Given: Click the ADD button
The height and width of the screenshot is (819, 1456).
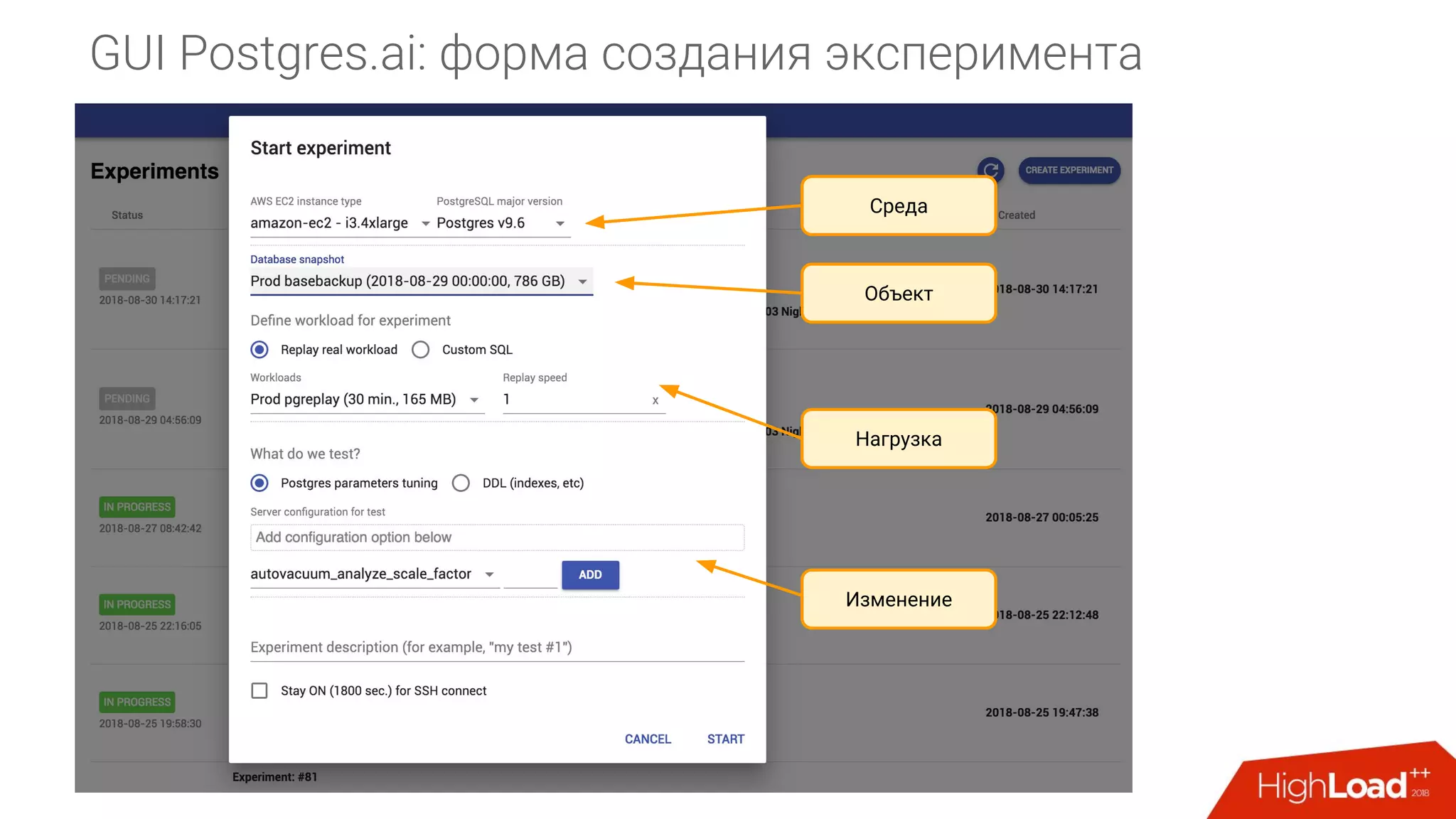Looking at the screenshot, I should [590, 575].
